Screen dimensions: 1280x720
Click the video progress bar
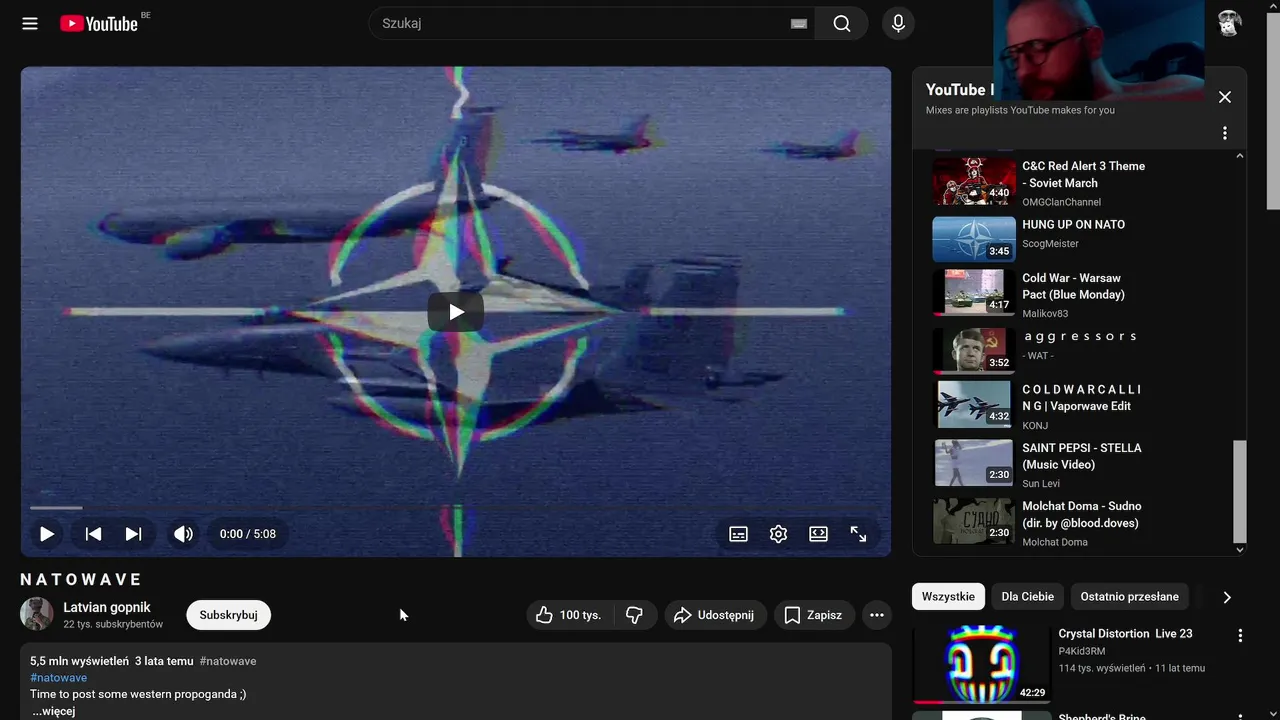[x=455, y=508]
